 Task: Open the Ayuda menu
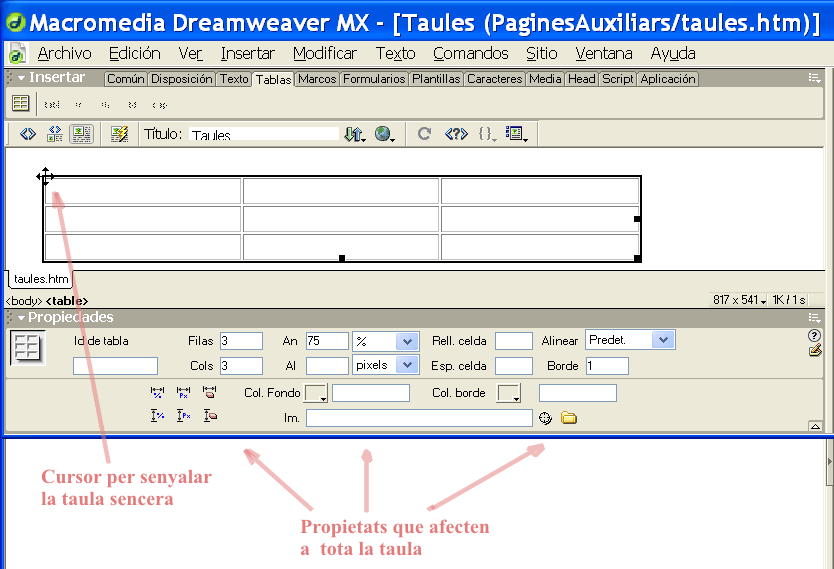(673, 53)
